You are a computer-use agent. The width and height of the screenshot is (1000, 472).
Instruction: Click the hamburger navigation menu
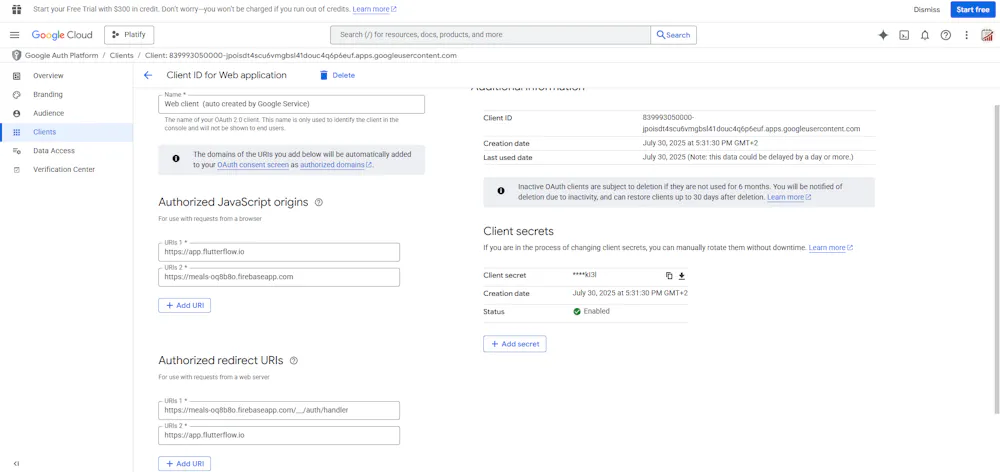[15, 35]
